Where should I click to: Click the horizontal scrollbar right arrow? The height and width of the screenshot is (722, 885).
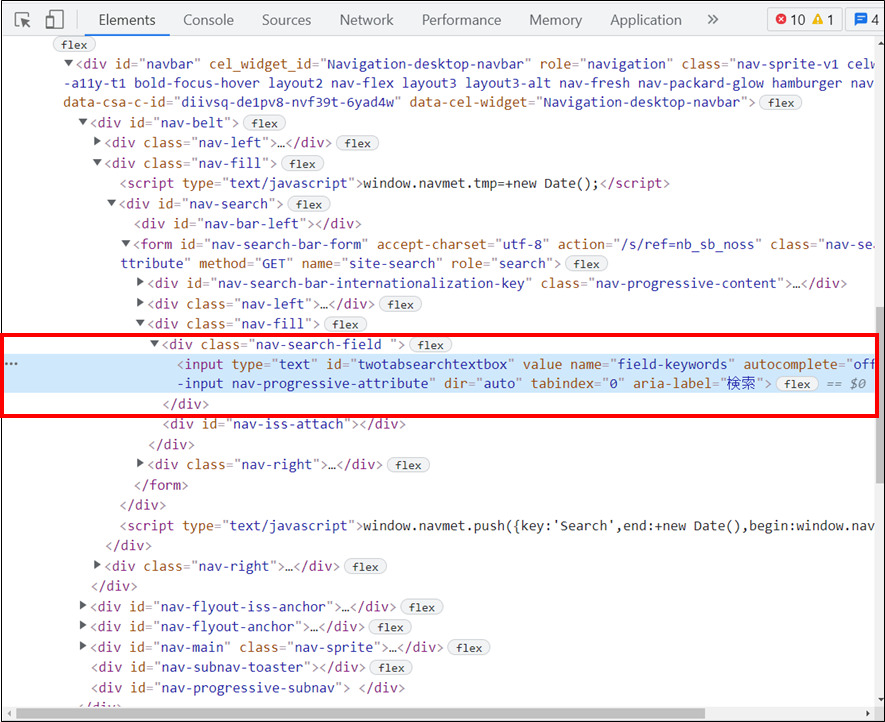868,713
